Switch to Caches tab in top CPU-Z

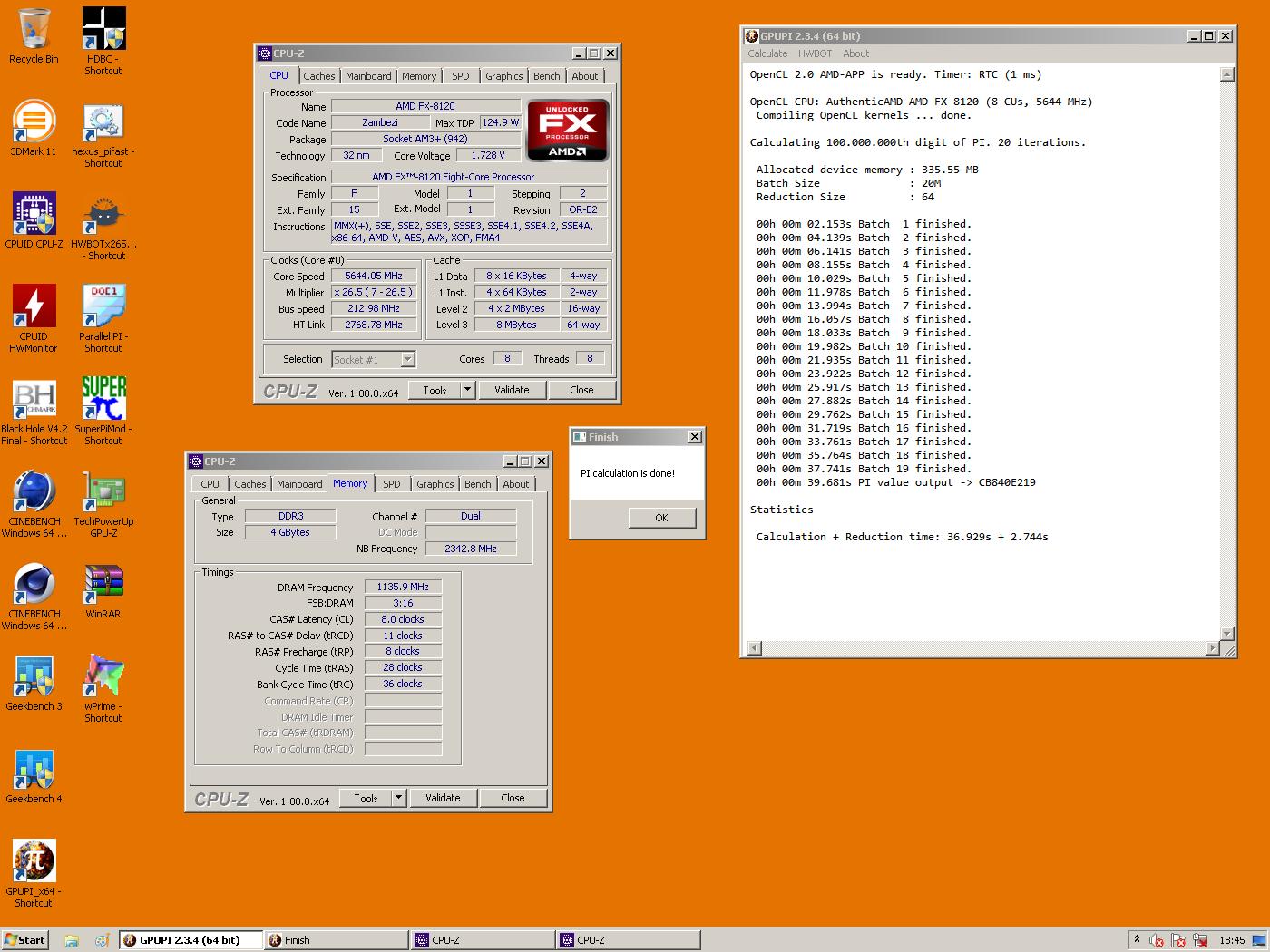(x=319, y=76)
